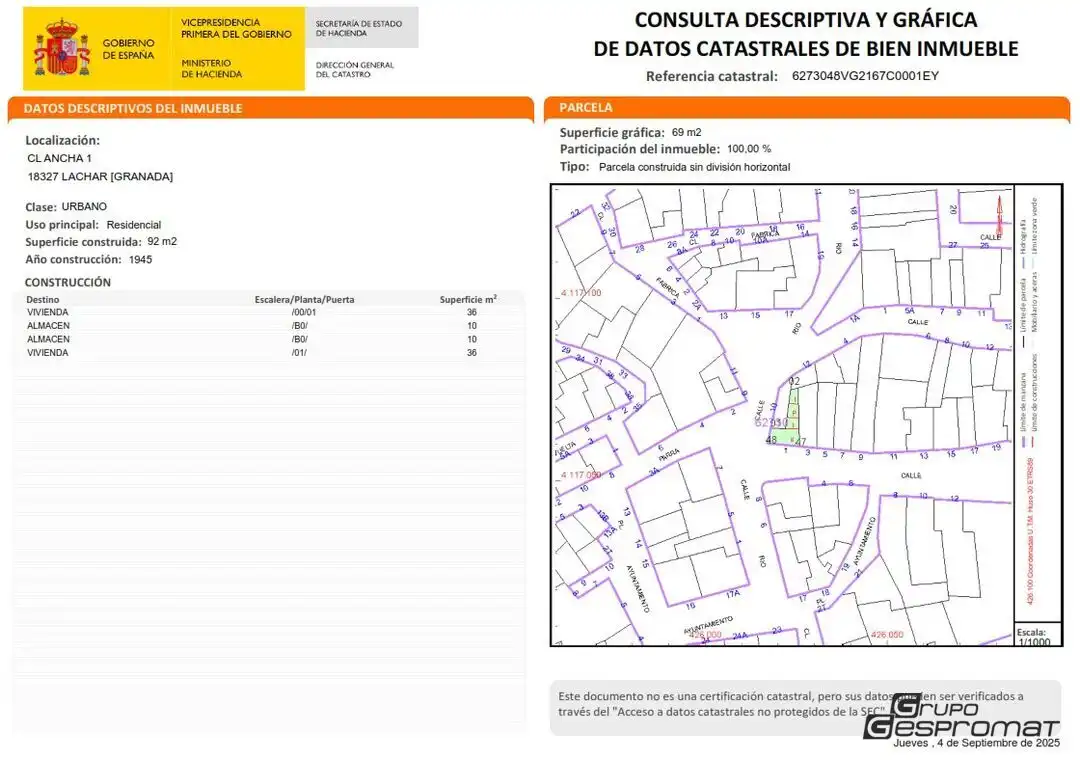Click 'Parcela construida sin división horizontal' text
This screenshot has height=760, width=1080.
click(x=694, y=167)
